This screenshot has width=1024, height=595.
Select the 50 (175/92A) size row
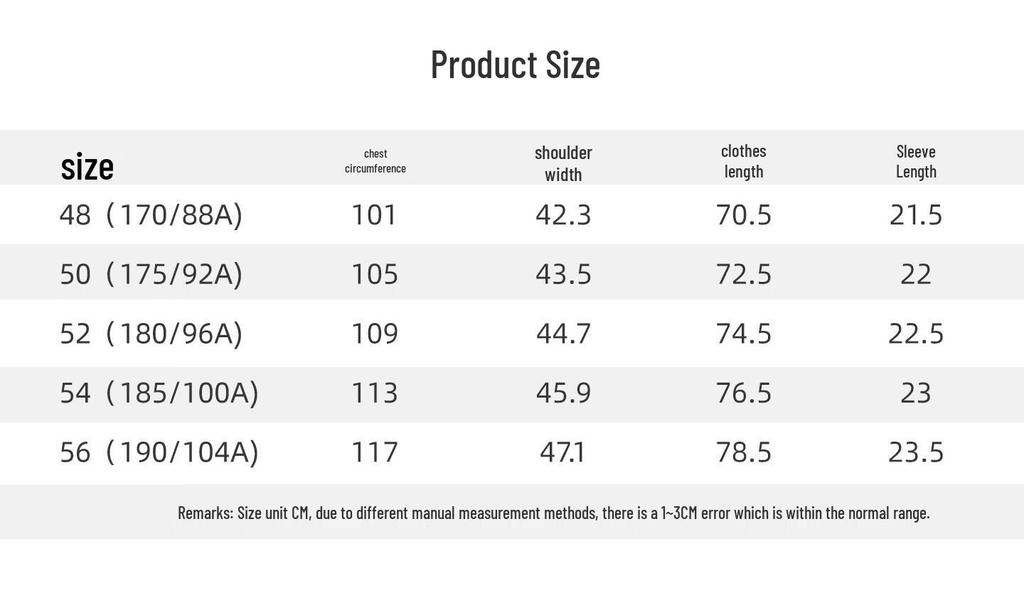pyautogui.click(x=512, y=273)
